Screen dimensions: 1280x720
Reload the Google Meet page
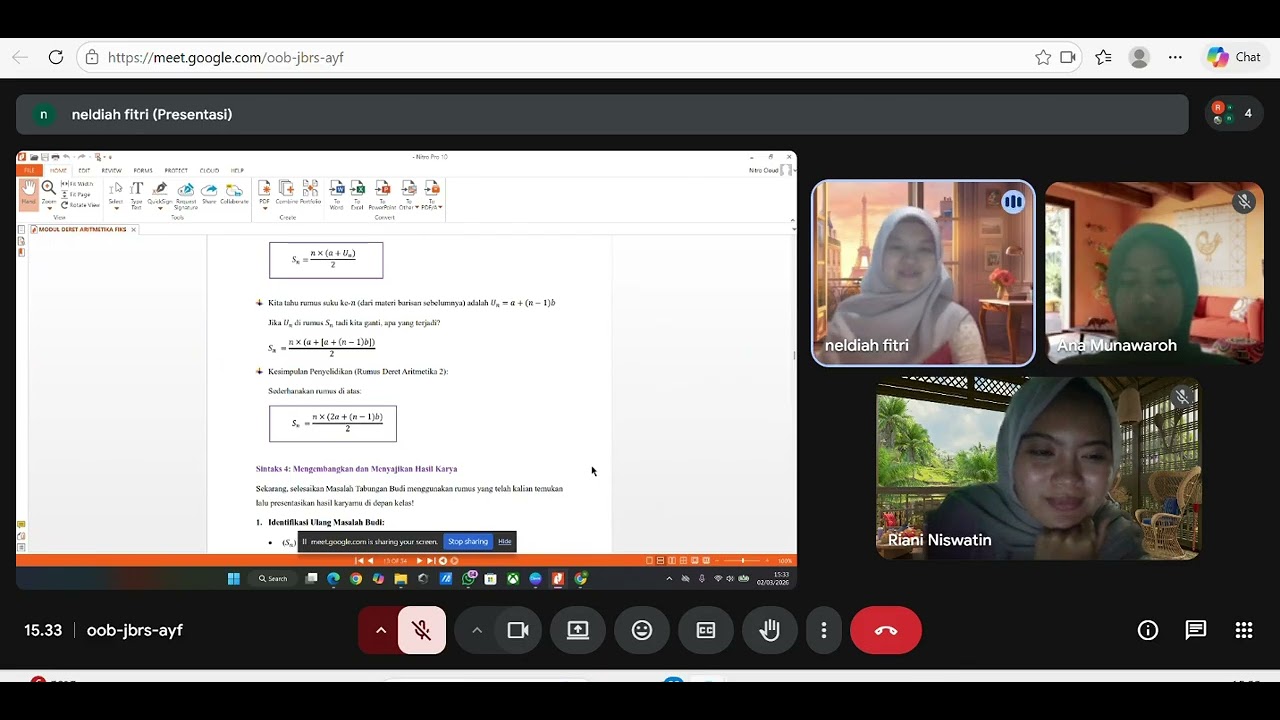[56, 57]
